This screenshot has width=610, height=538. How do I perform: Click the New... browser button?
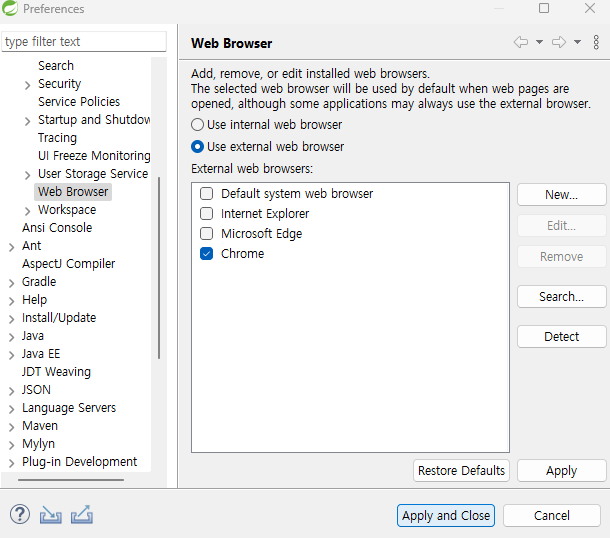(561, 195)
